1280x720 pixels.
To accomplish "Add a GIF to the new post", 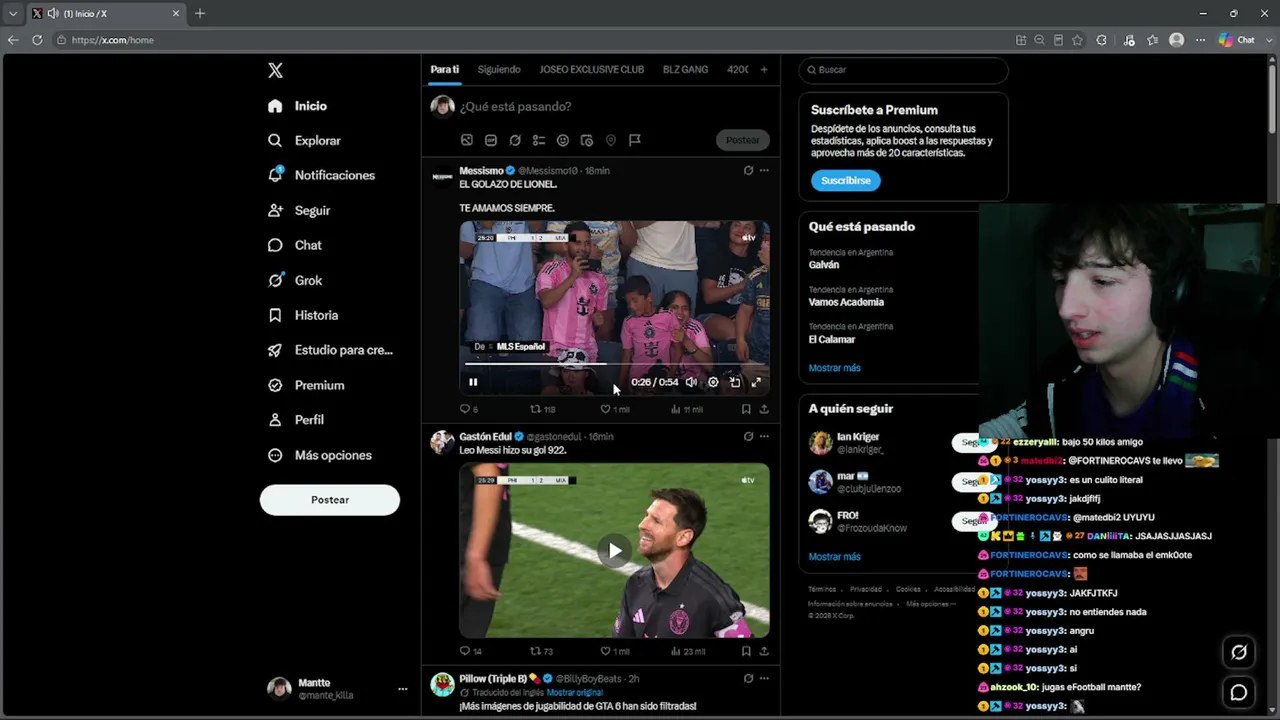I will (x=491, y=141).
